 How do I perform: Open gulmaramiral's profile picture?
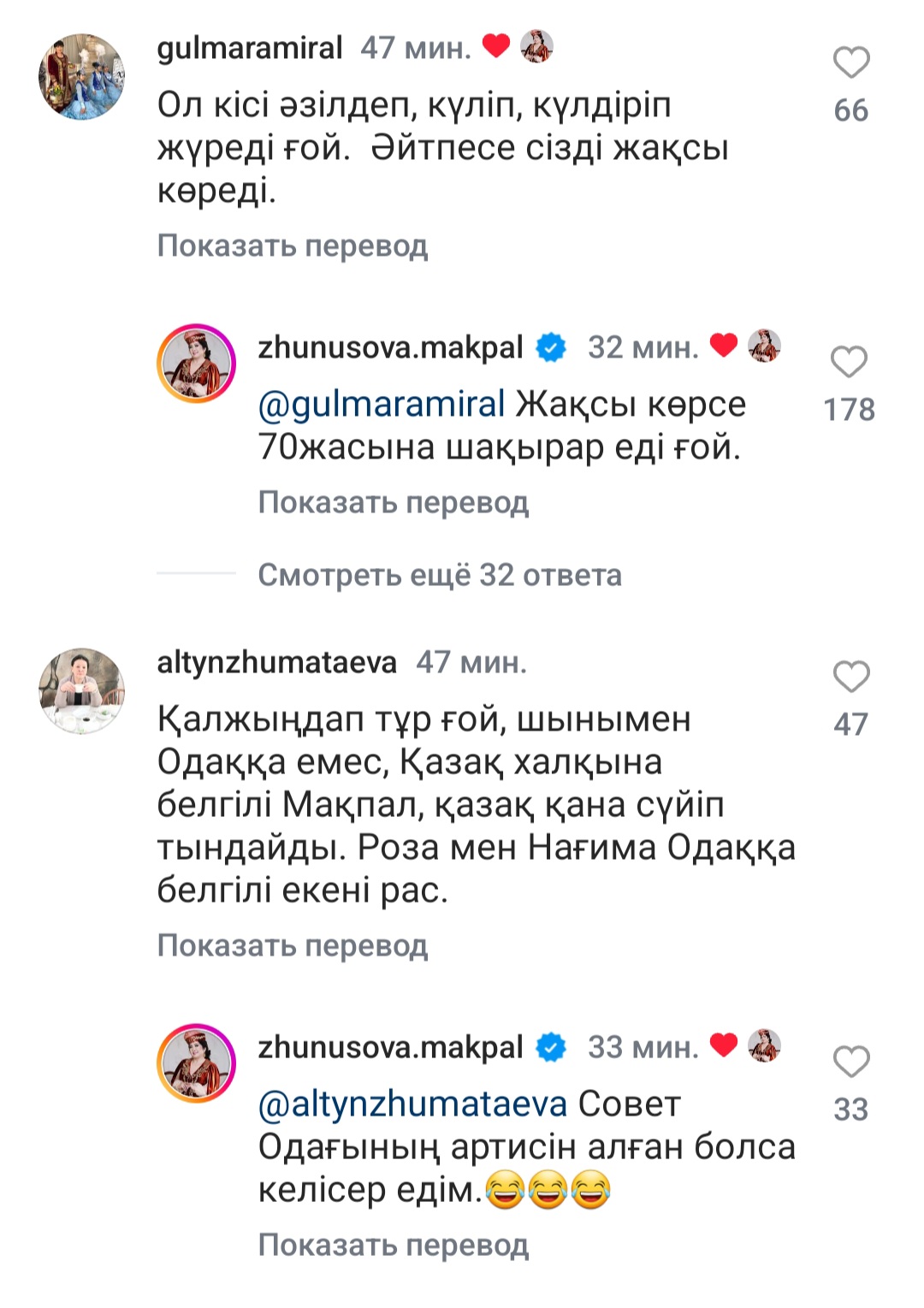82,77
